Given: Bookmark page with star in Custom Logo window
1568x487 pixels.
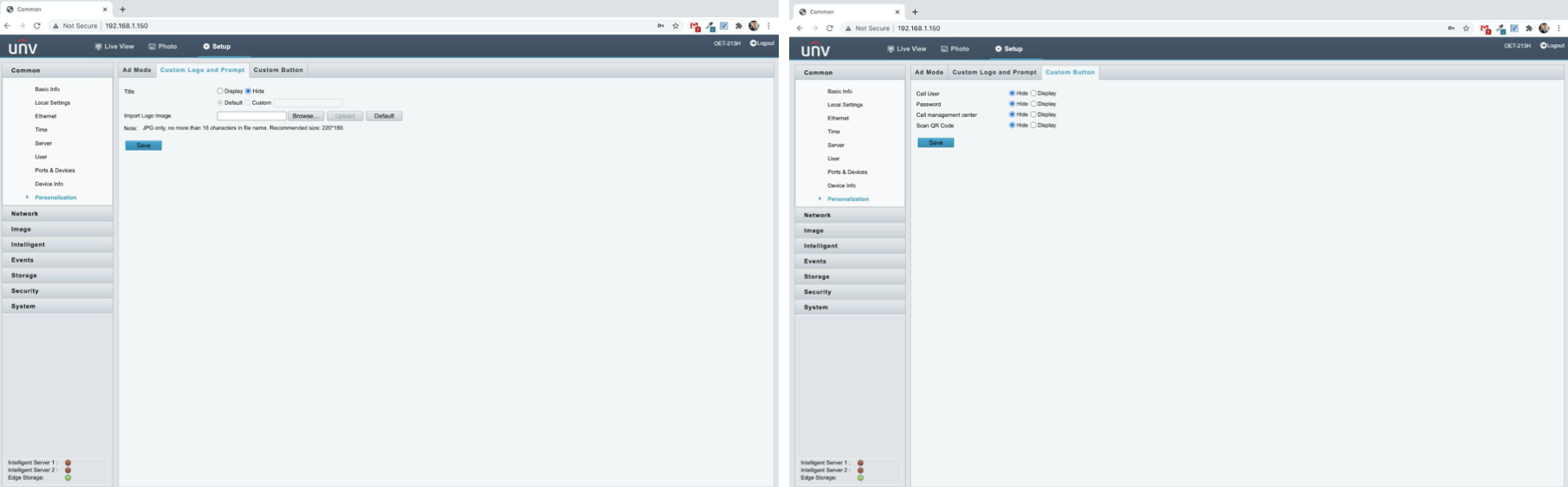Looking at the screenshot, I should tap(676, 26).
